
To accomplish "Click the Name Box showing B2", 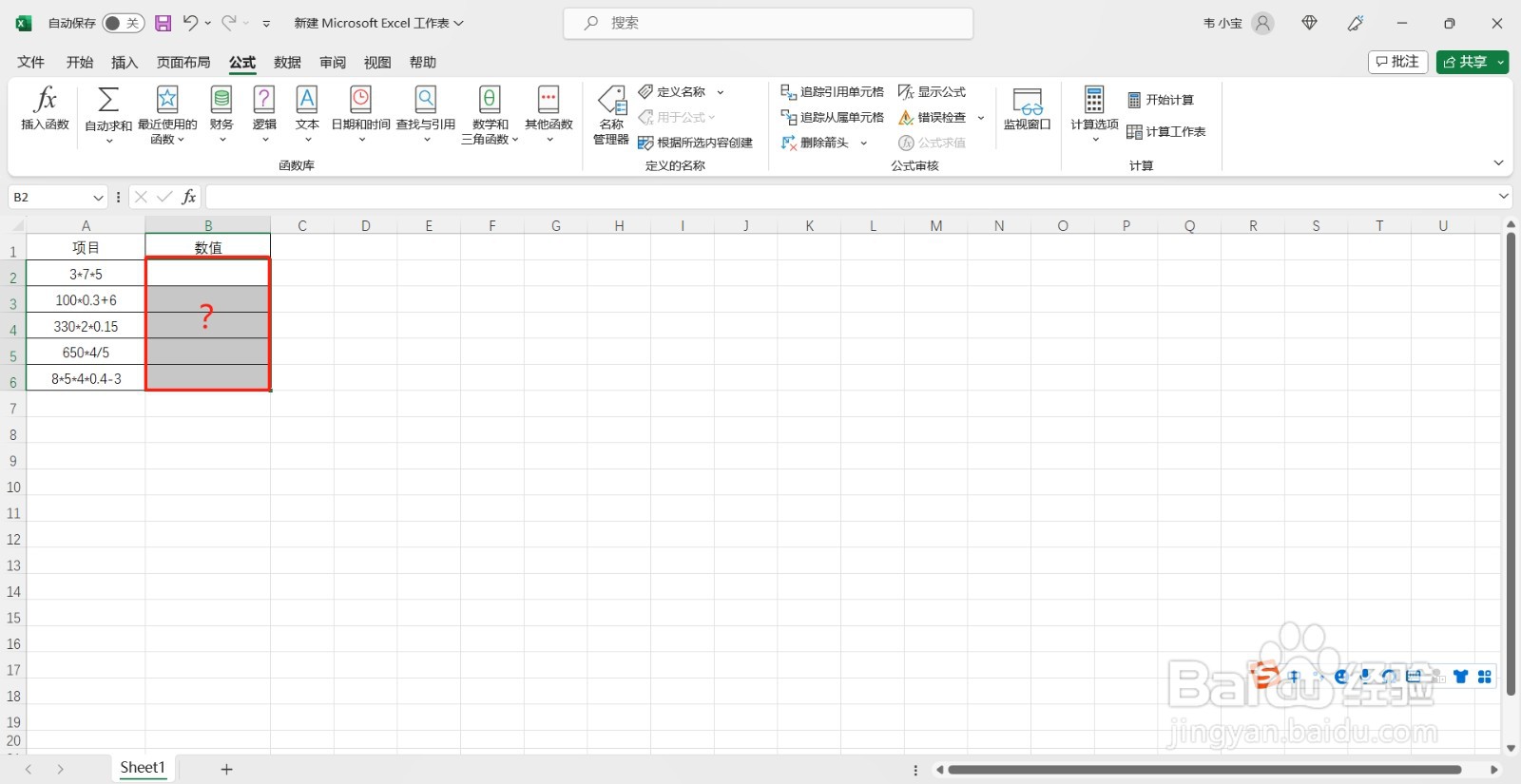I will coord(49,197).
